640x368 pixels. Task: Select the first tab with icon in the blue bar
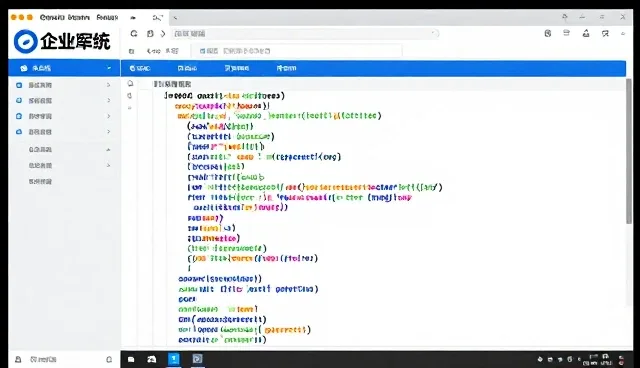140,68
